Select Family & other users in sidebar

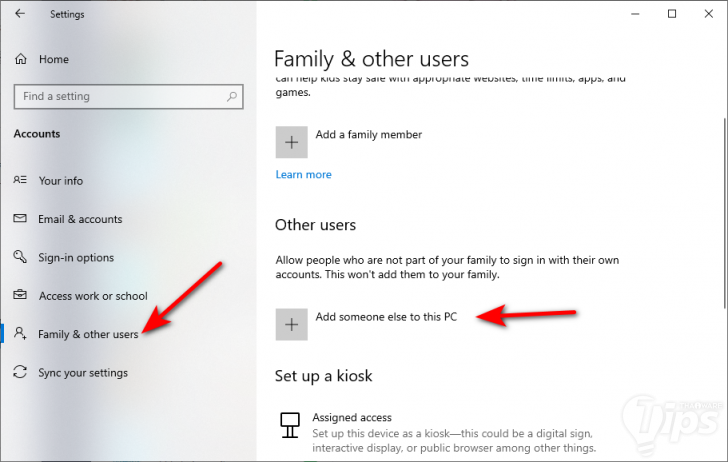(x=88, y=334)
